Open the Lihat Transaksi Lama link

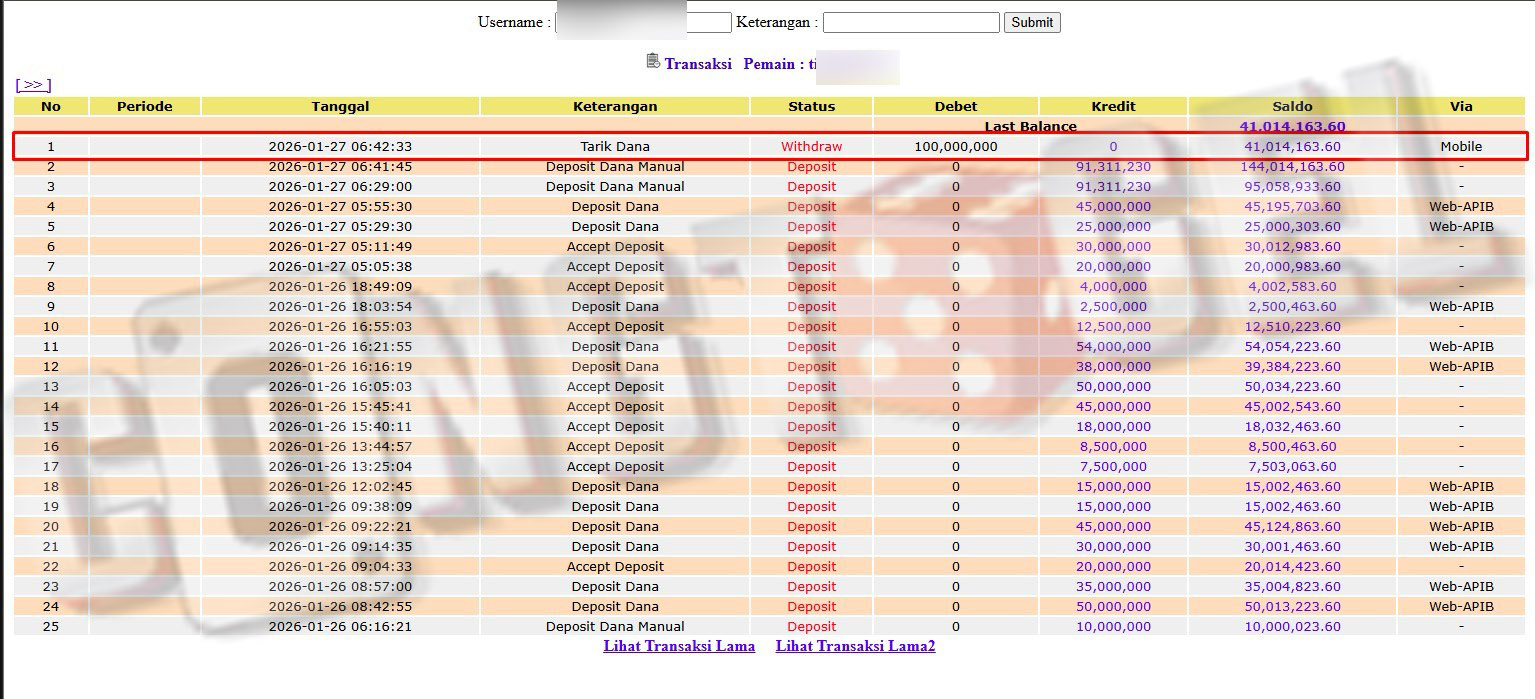pos(679,646)
